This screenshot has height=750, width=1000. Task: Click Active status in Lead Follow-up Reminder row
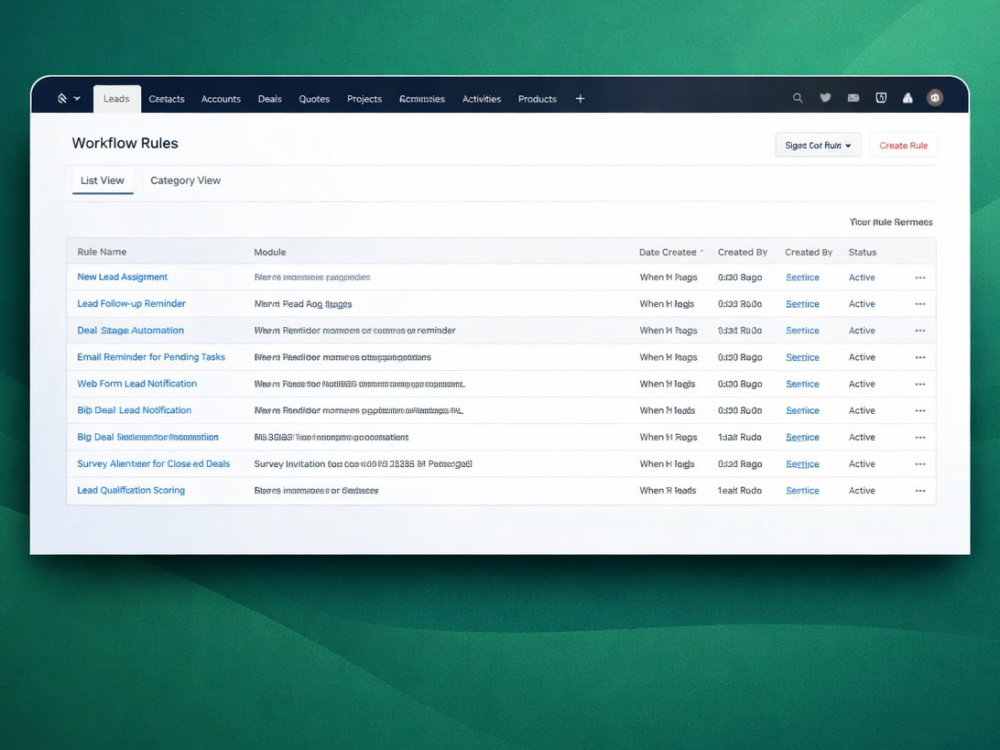coord(862,304)
